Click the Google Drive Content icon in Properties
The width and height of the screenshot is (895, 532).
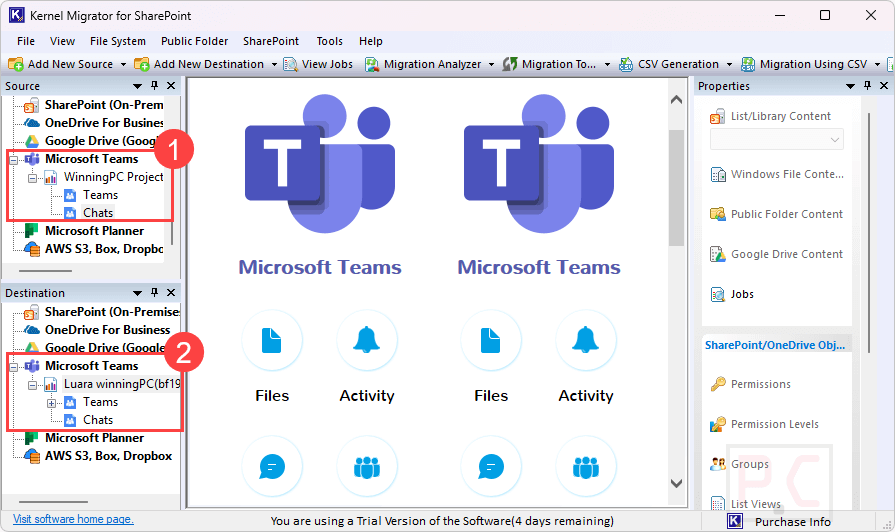(x=717, y=254)
